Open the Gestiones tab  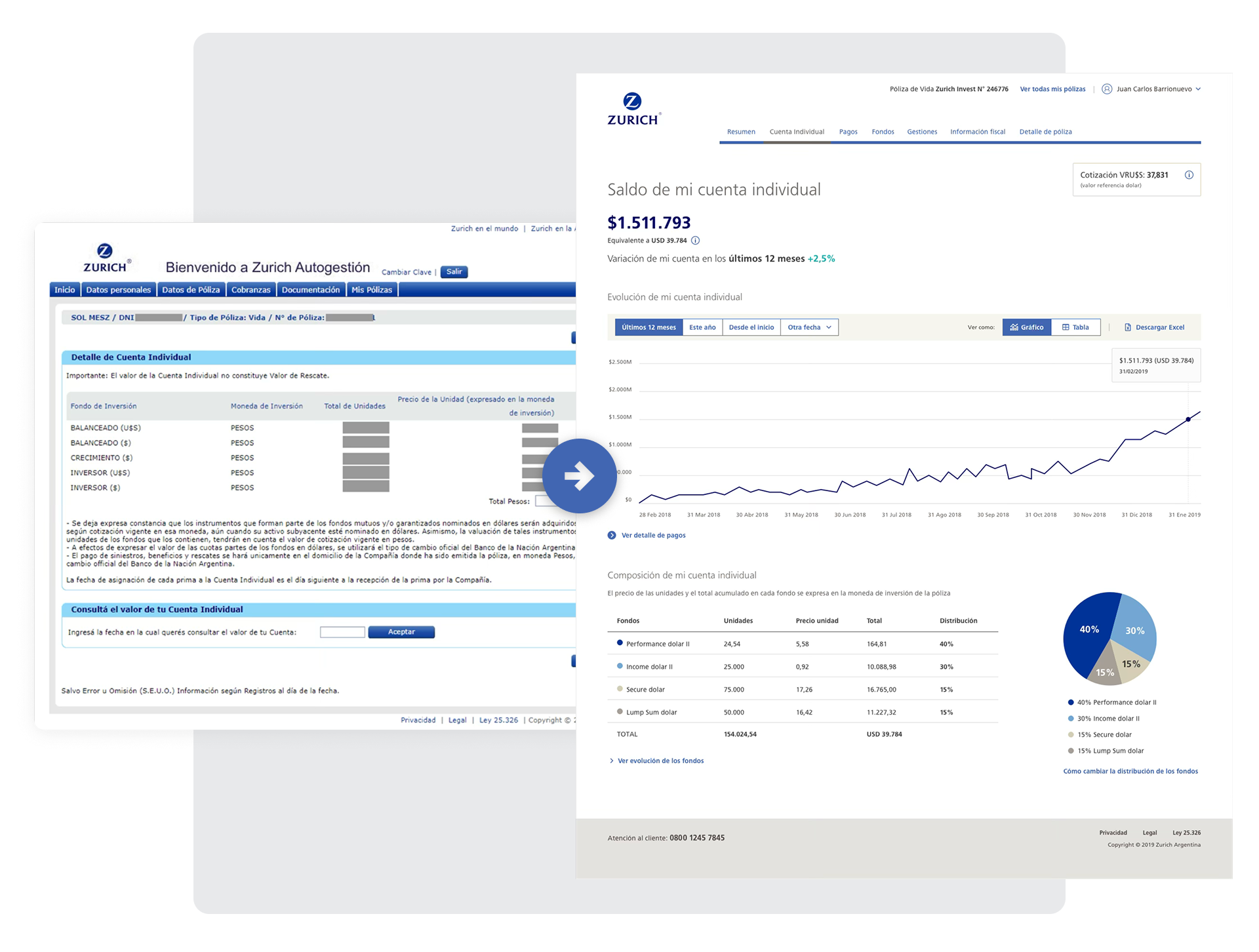point(922,132)
